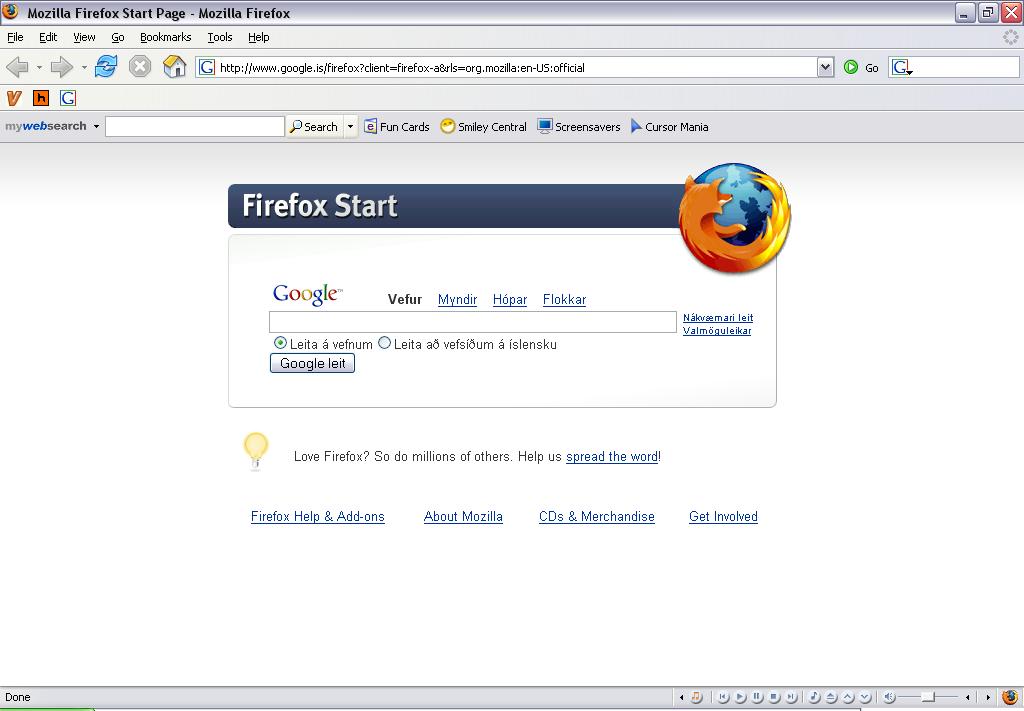1024x711 pixels.
Task: Click the Google leit button
Action: point(312,364)
